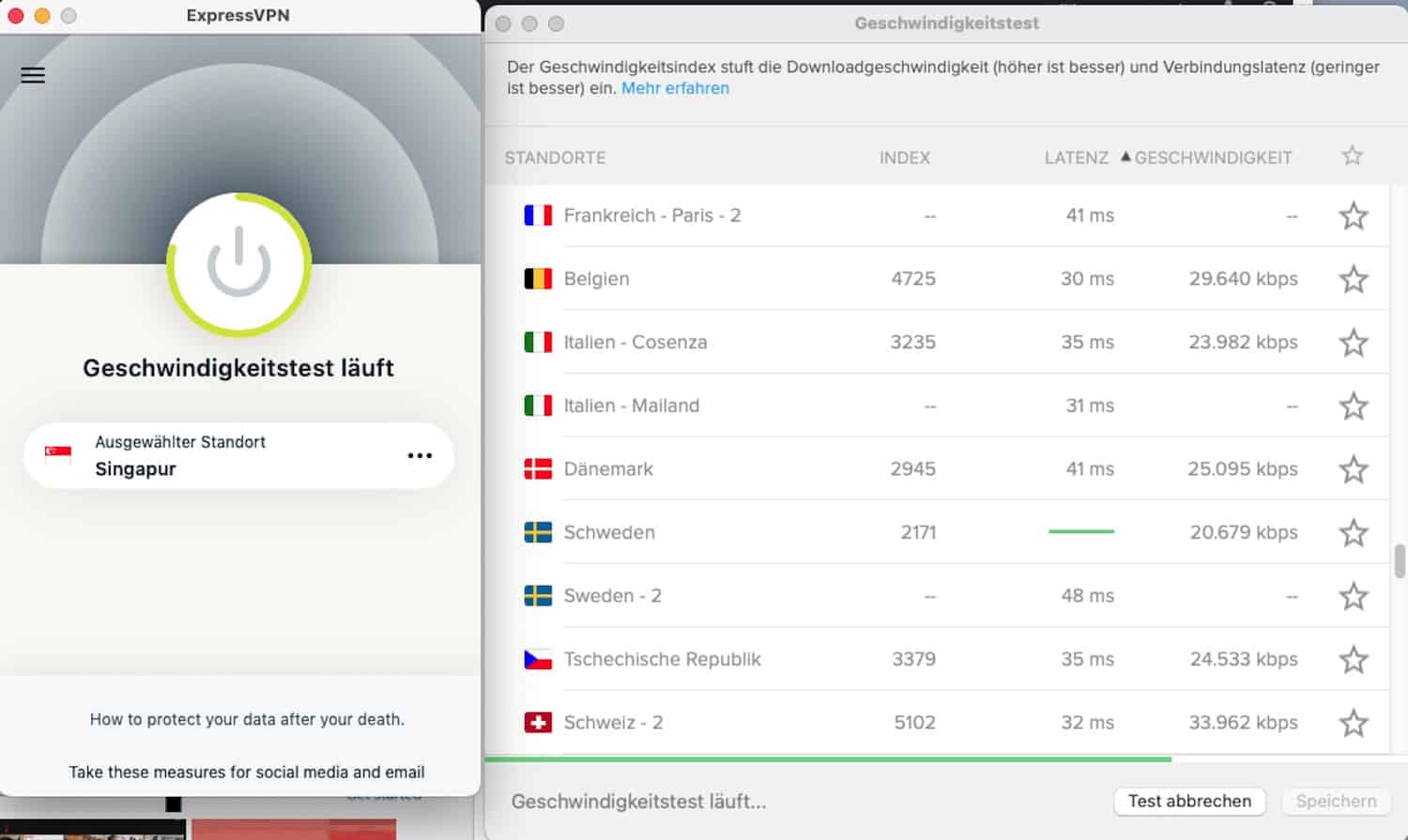
Task: Close the ExpressVPN window
Action: click(16, 15)
